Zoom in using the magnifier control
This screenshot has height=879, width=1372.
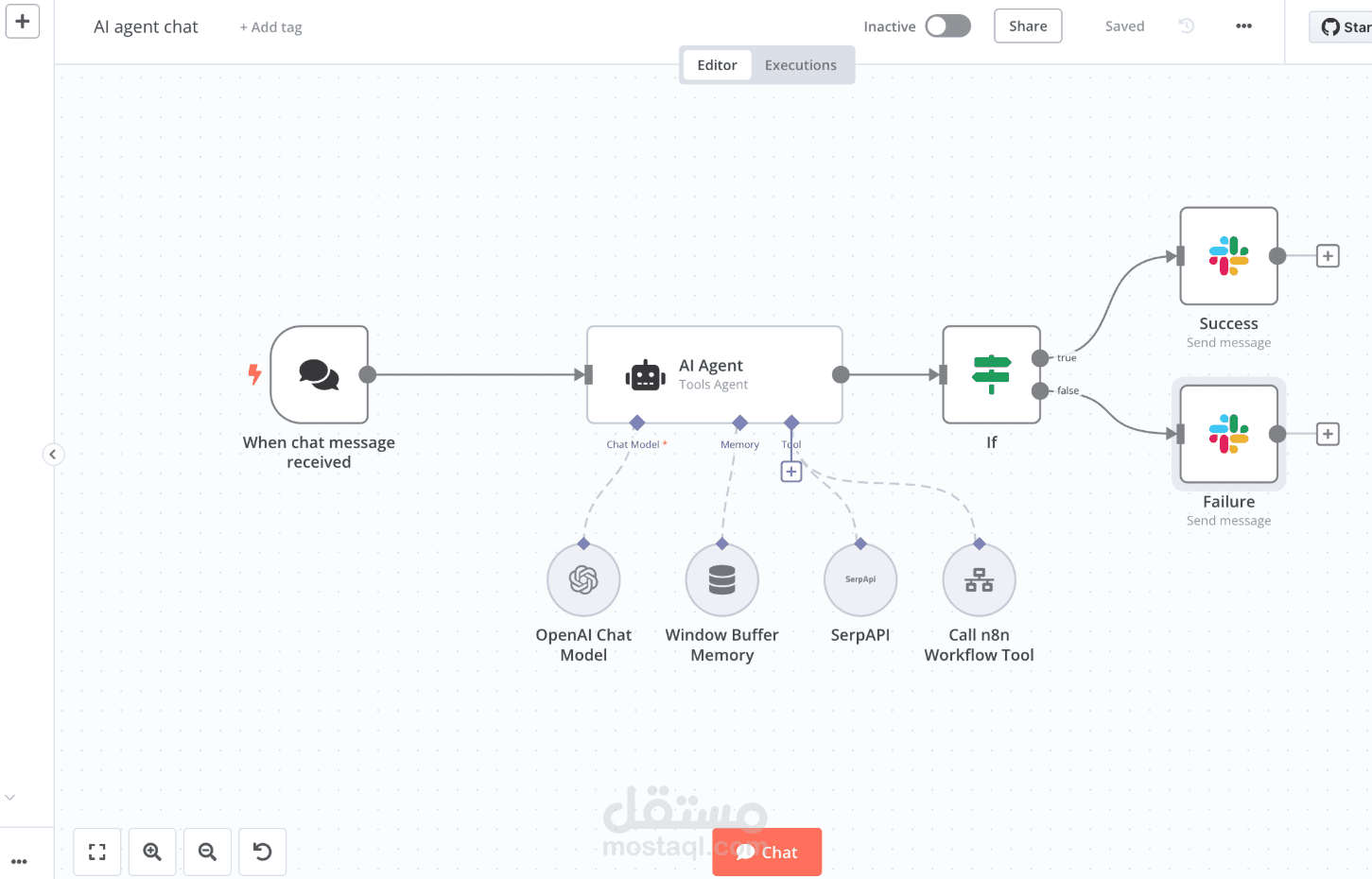pyautogui.click(x=152, y=852)
